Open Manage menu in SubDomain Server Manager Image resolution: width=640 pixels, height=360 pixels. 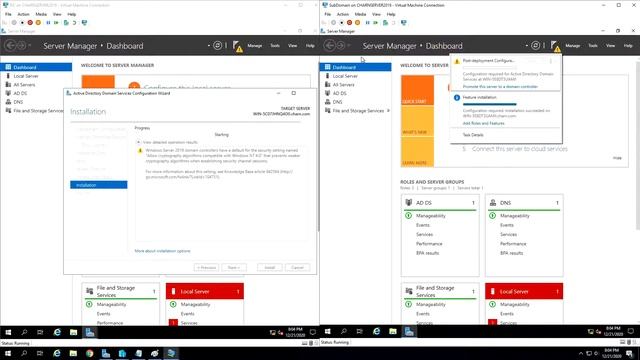point(573,46)
